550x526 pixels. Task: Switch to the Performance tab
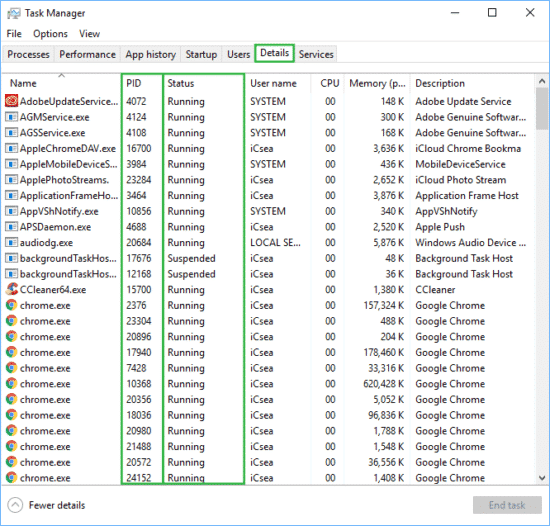(x=87, y=54)
